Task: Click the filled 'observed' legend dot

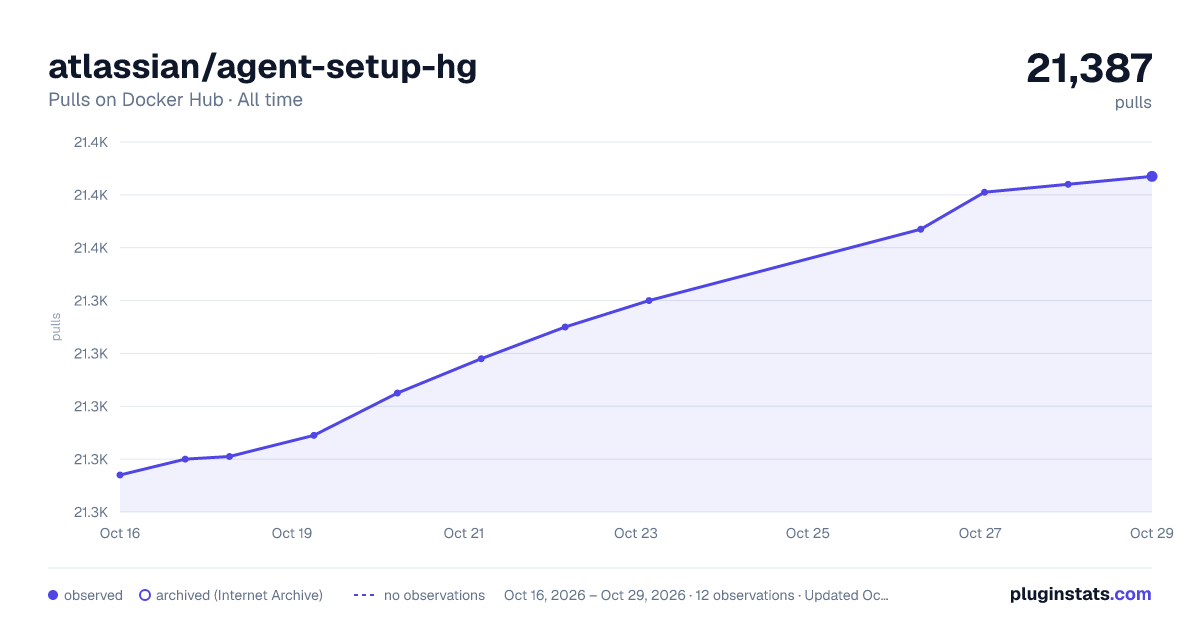Action: 53,595
